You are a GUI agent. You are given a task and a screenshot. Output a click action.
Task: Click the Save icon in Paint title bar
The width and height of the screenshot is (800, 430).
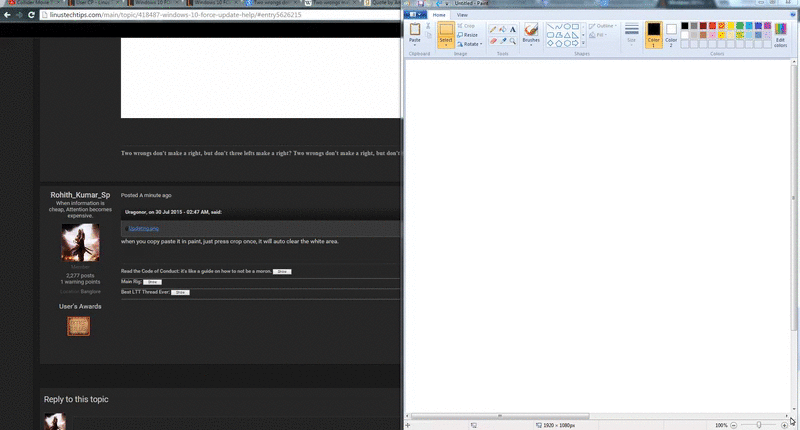(420, 3)
